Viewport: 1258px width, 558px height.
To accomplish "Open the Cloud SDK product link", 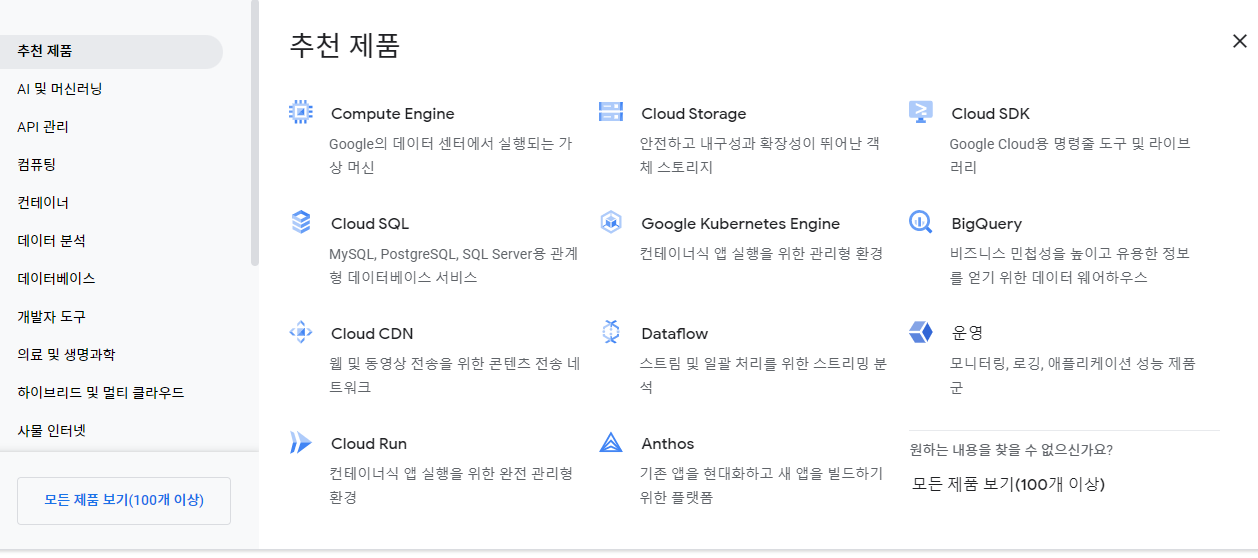I will (990, 114).
